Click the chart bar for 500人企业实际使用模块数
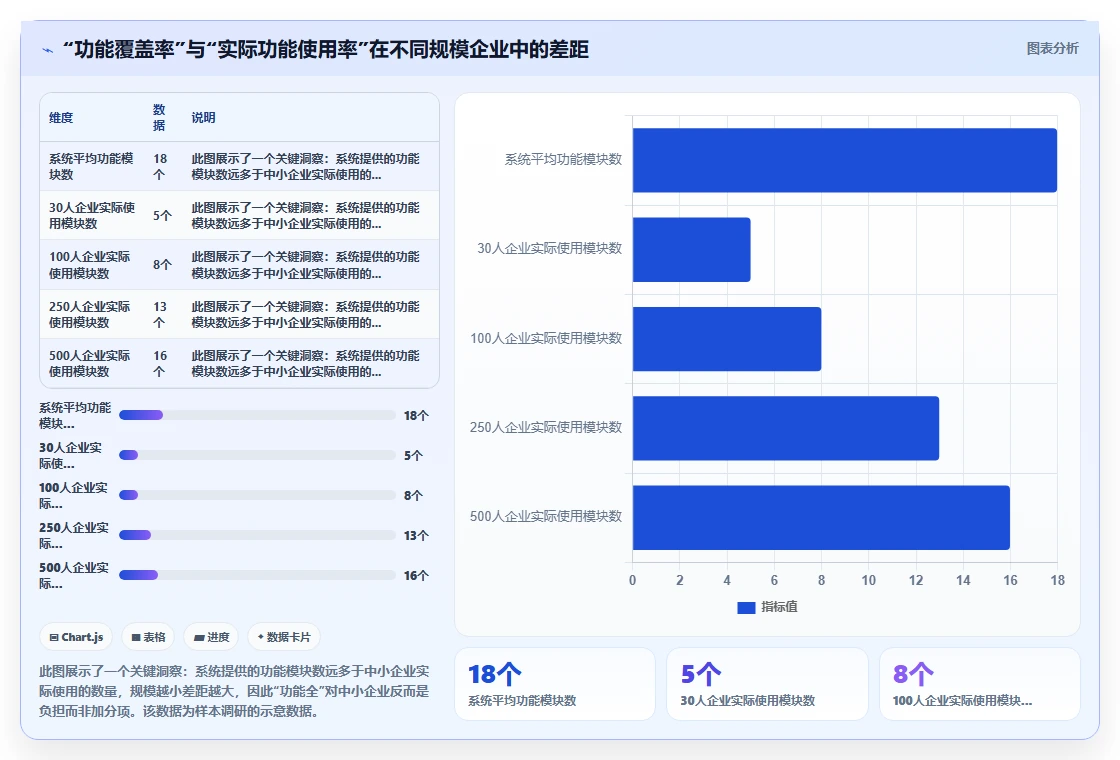The height and width of the screenshot is (760, 1120). click(x=821, y=517)
